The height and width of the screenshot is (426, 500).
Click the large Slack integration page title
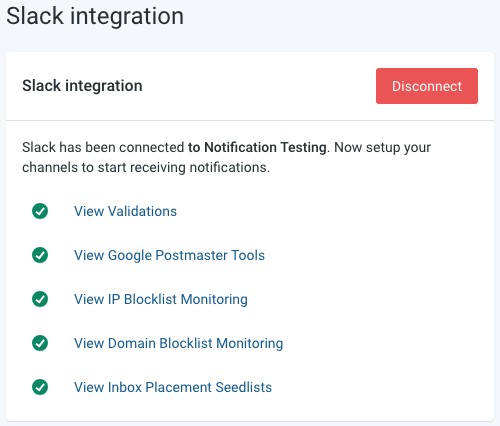(95, 17)
